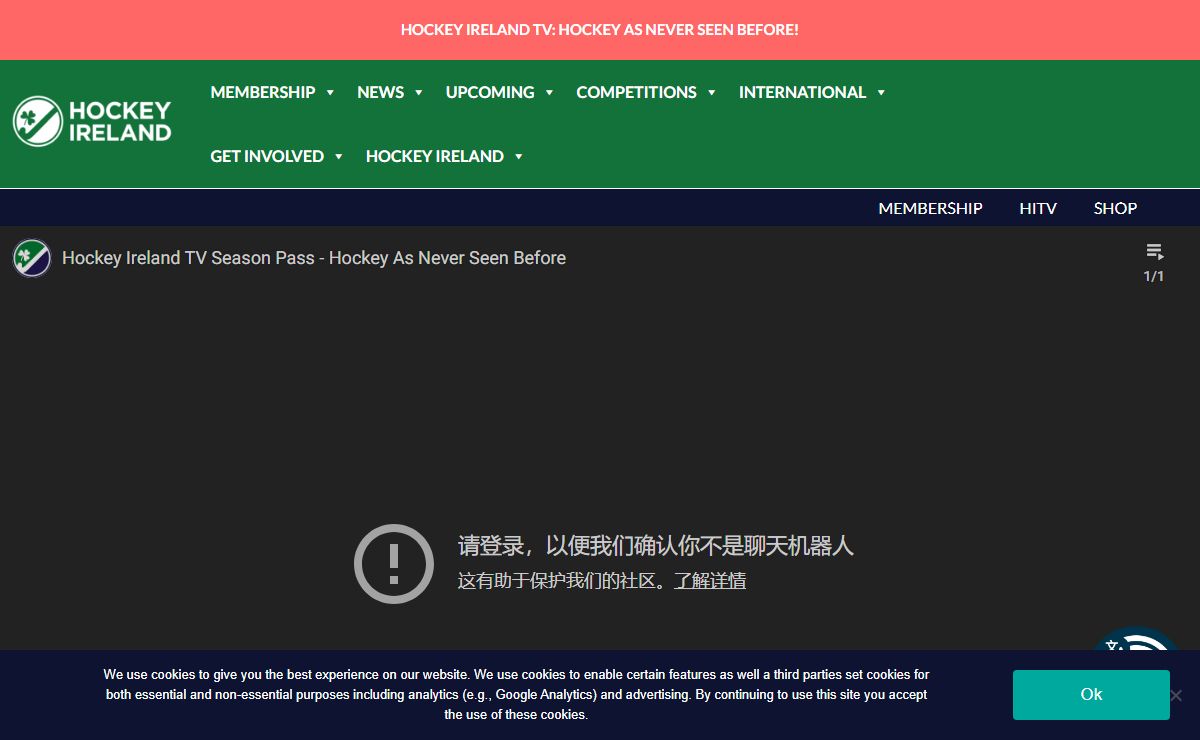Image resolution: width=1200 pixels, height=740 pixels.
Task: Open the Shop link
Action: pyautogui.click(x=1115, y=208)
